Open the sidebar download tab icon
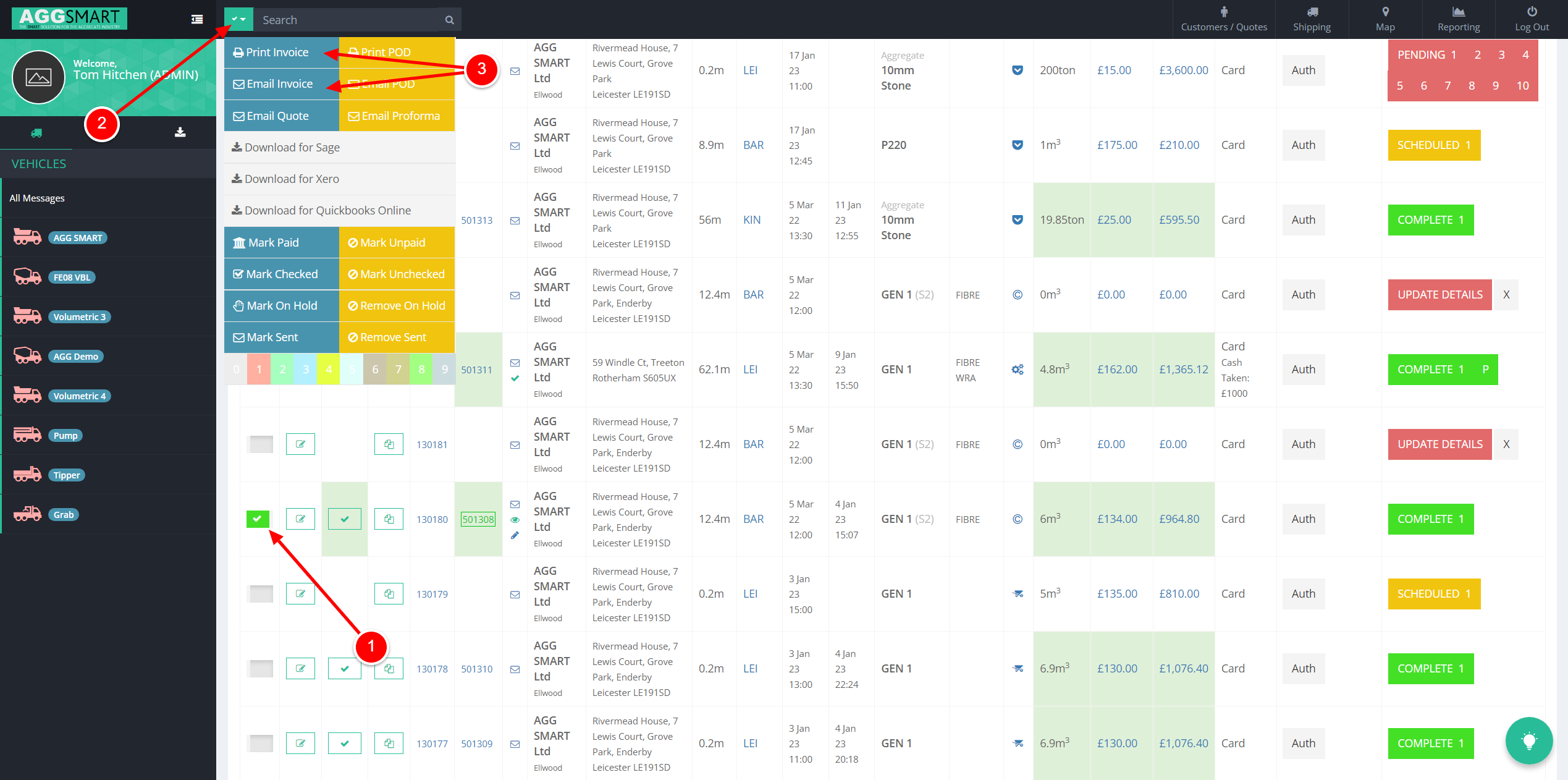This screenshot has width=1568, height=780. tap(180, 132)
